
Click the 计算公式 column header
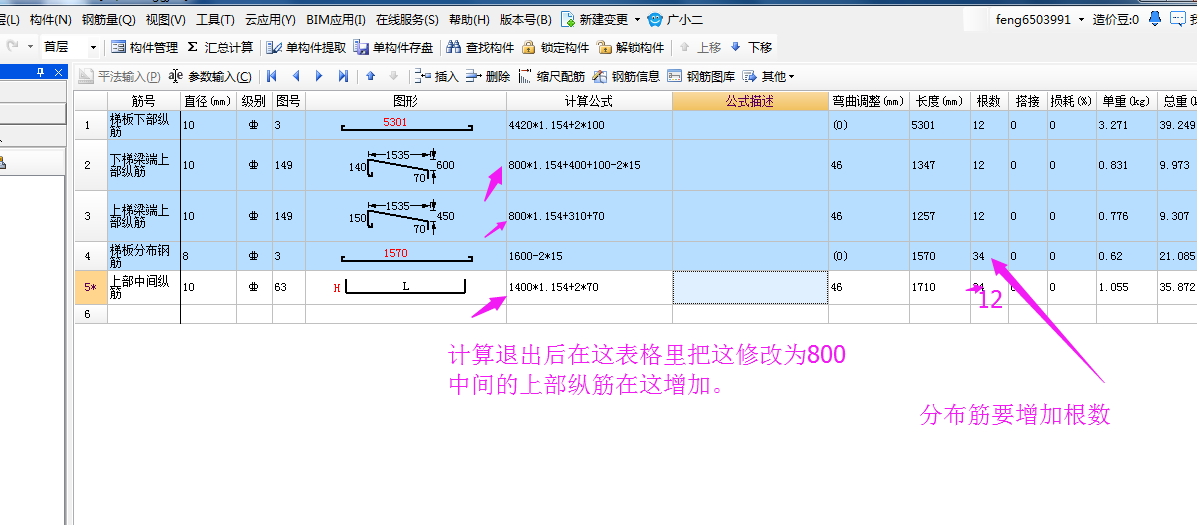pyautogui.click(x=589, y=101)
